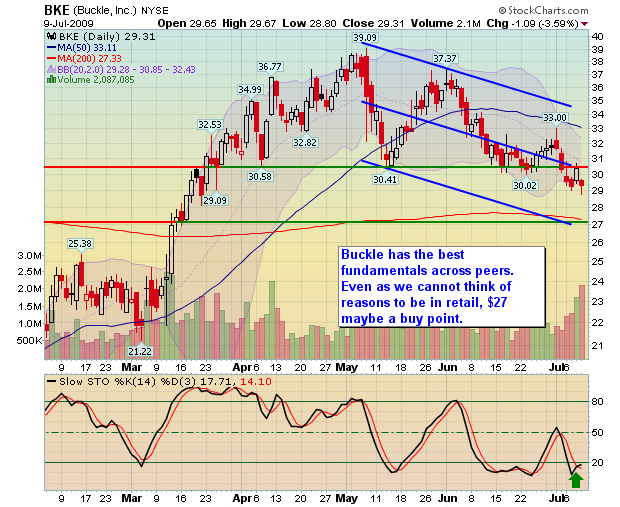Click the 40 mark on price axis

tap(597, 37)
